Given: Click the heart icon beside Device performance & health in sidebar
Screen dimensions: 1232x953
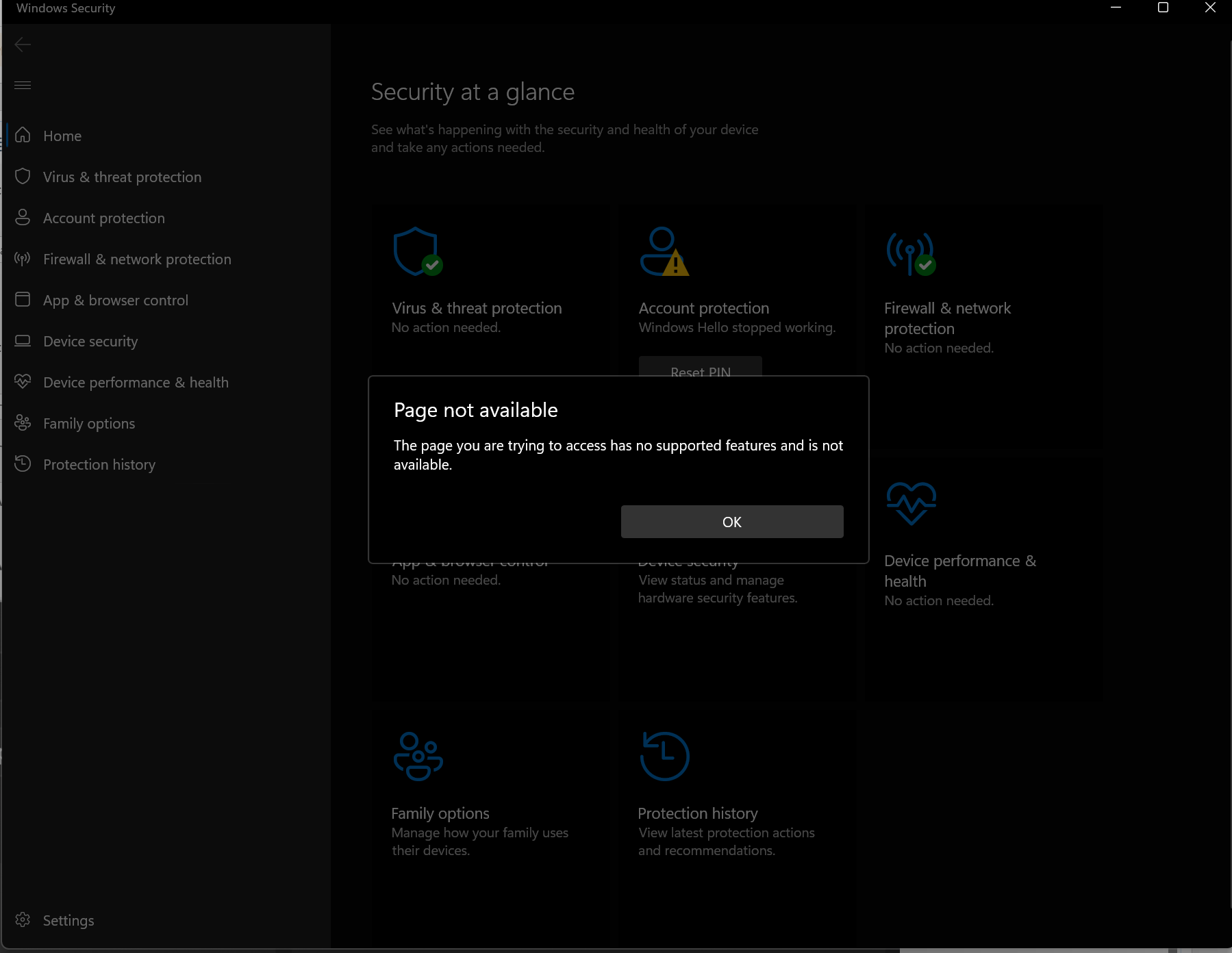Looking at the screenshot, I should 23,381.
